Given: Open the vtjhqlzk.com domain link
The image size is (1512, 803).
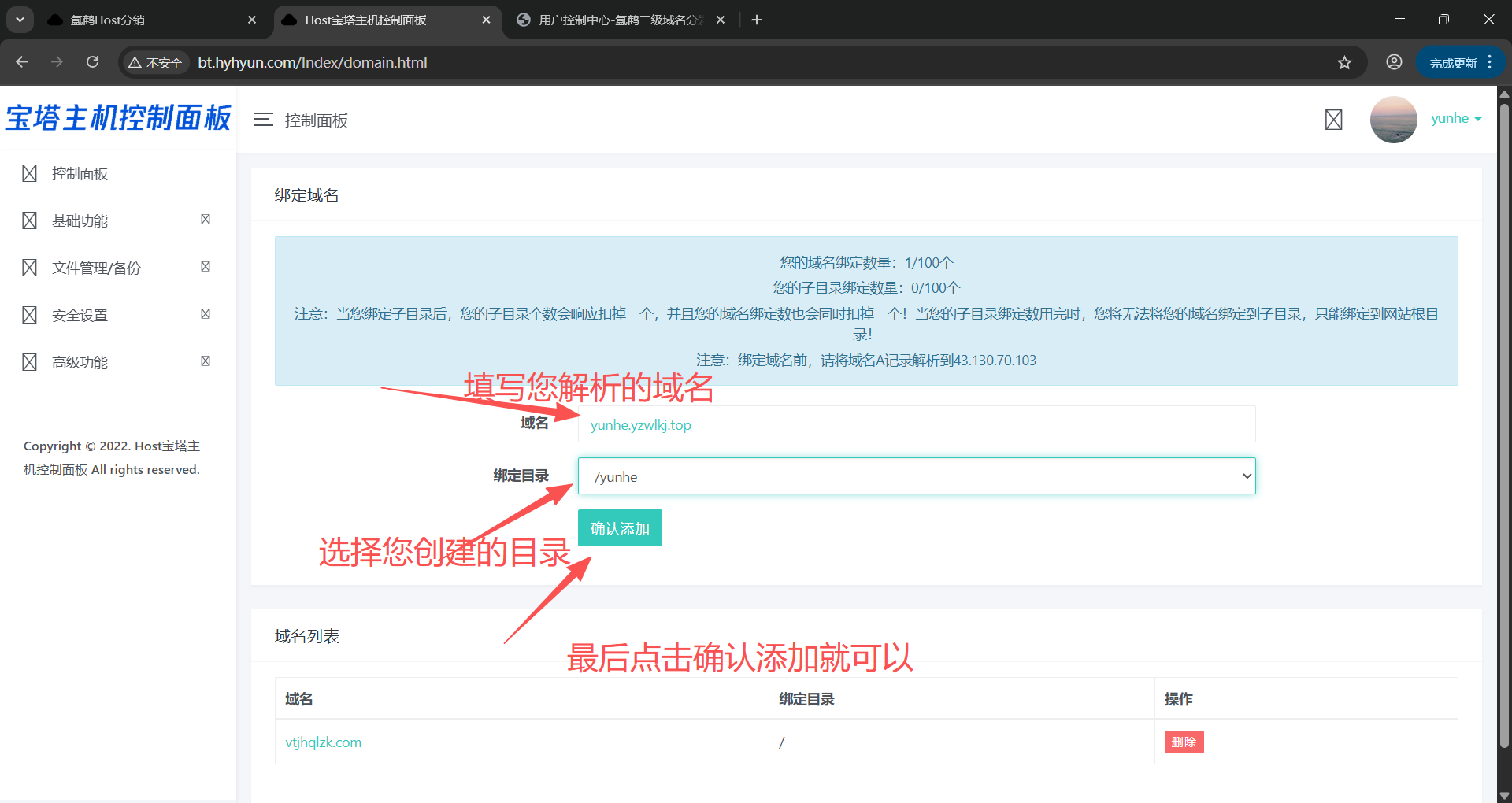Looking at the screenshot, I should [323, 742].
